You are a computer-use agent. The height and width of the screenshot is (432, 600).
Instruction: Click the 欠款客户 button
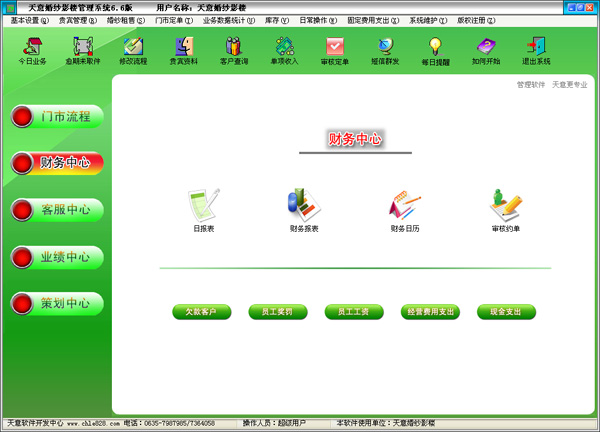(x=201, y=312)
